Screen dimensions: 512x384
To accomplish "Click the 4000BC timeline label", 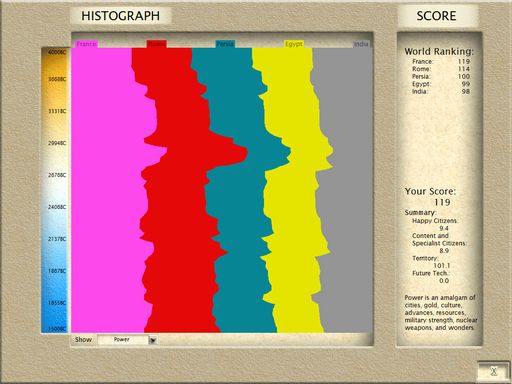I will click(x=57, y=52).
